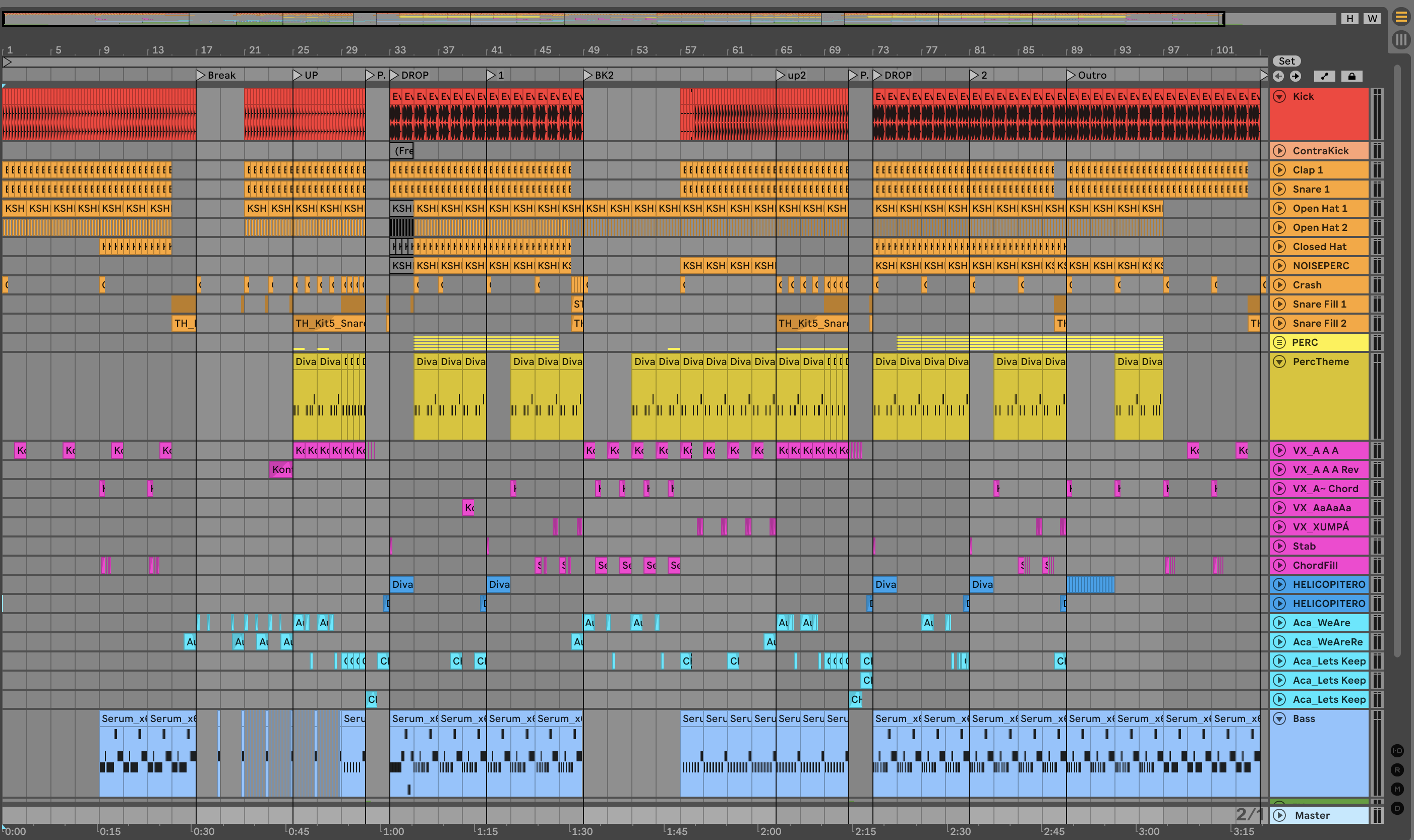Click the PERC group track fold icon
The width and height of the screenshot is (1414, 840).
tap(1279, 342)
